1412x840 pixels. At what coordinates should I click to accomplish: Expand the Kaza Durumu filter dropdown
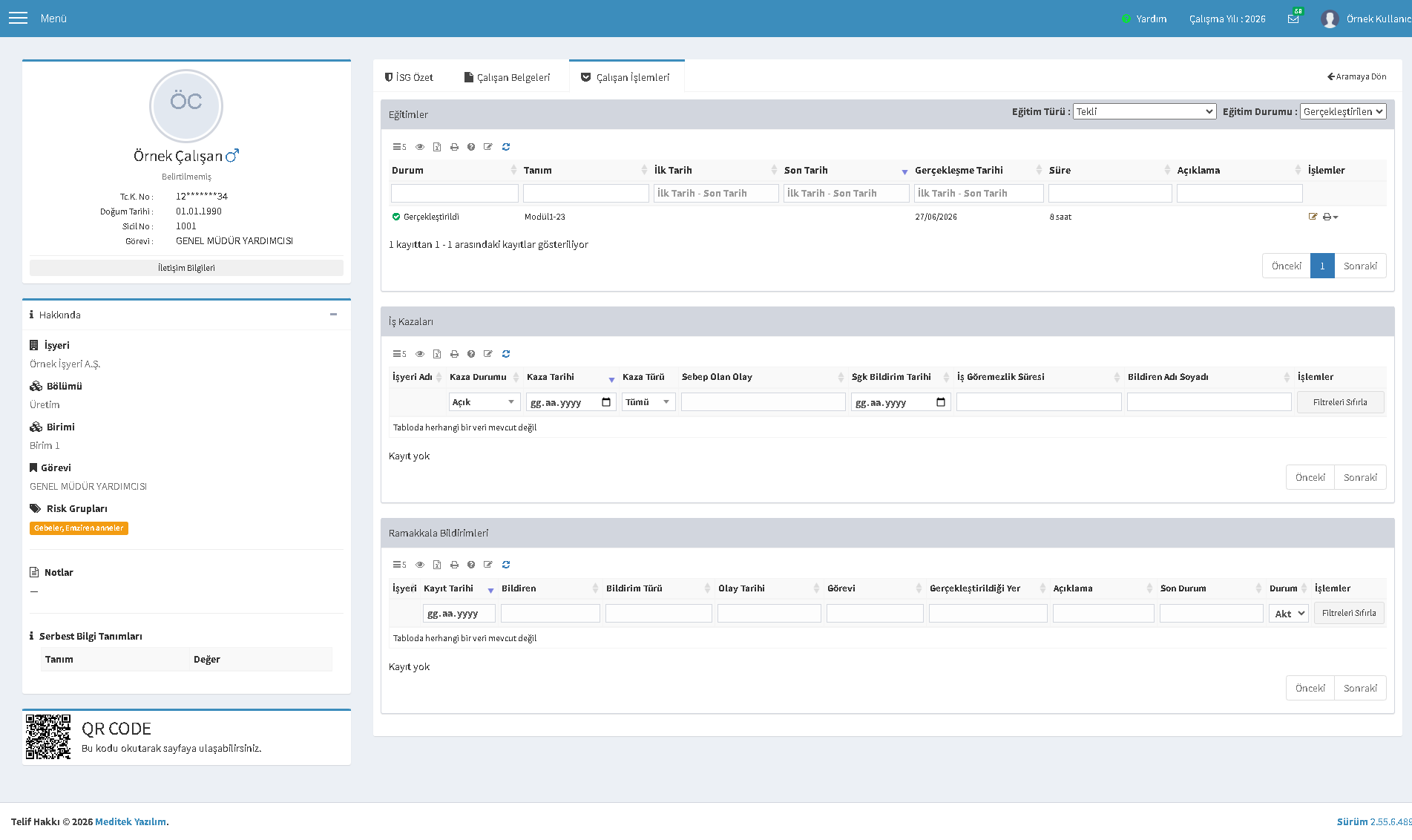click(484, 402)
